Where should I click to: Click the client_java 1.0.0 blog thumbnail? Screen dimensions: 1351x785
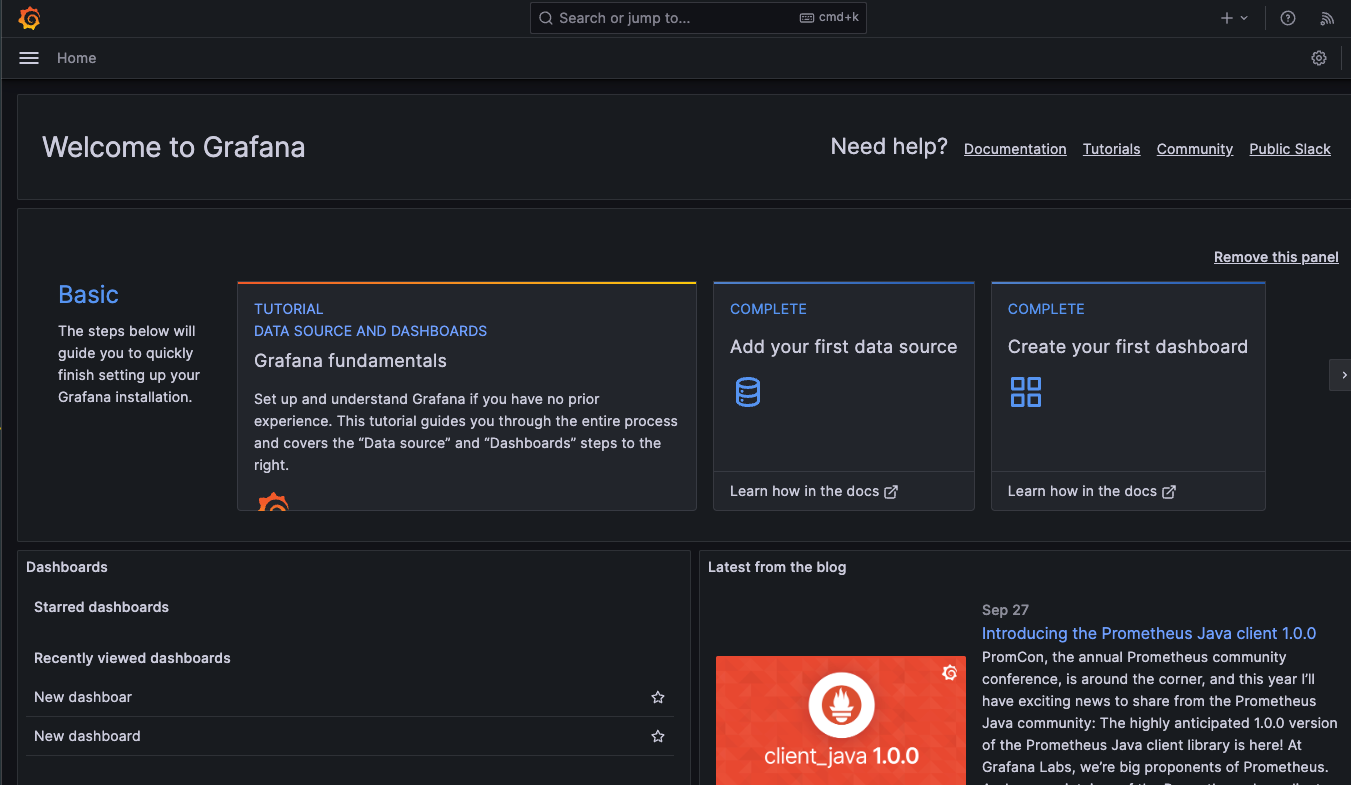click(841, 720)
